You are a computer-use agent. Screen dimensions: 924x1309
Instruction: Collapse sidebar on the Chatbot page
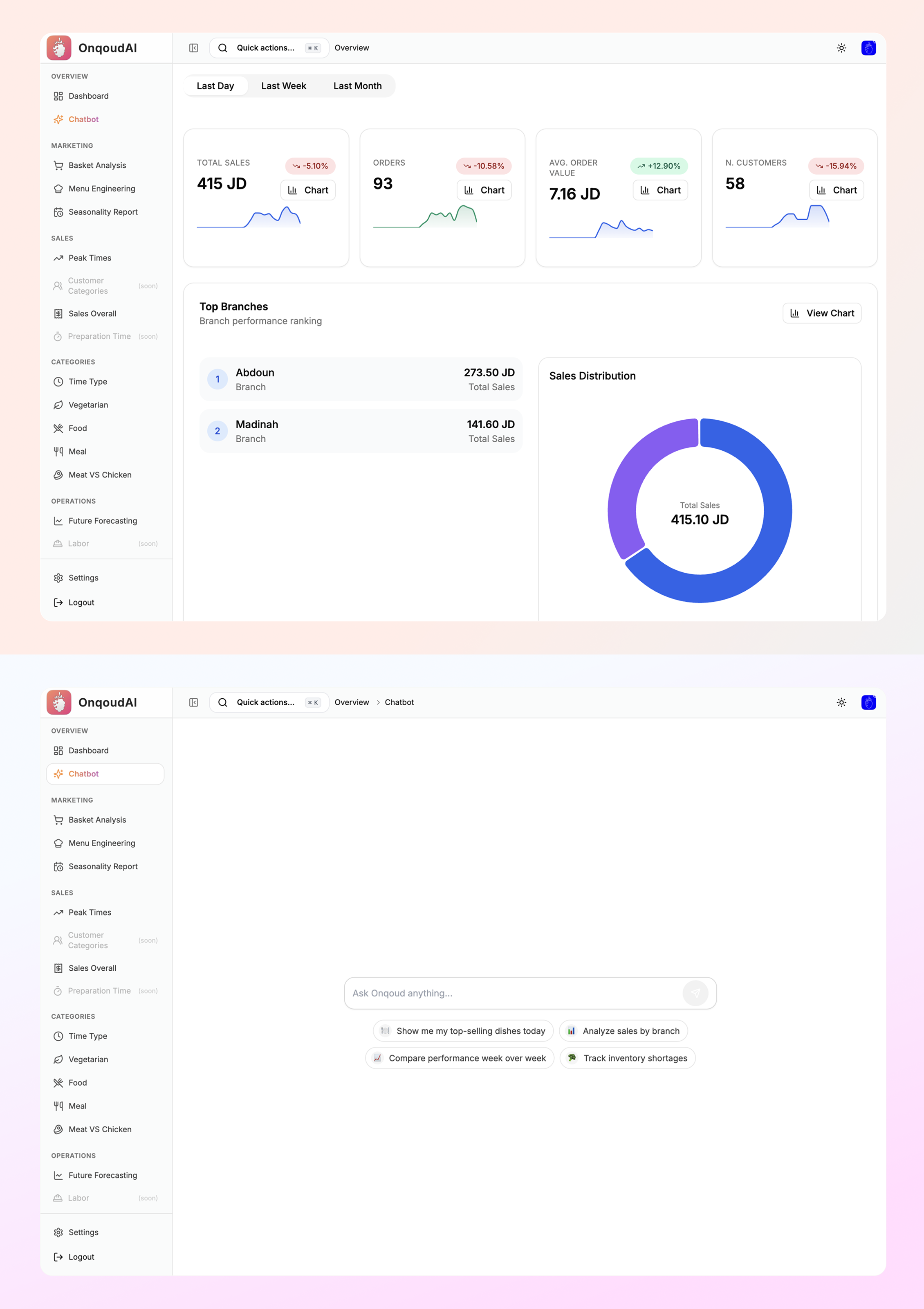[194, 702]
